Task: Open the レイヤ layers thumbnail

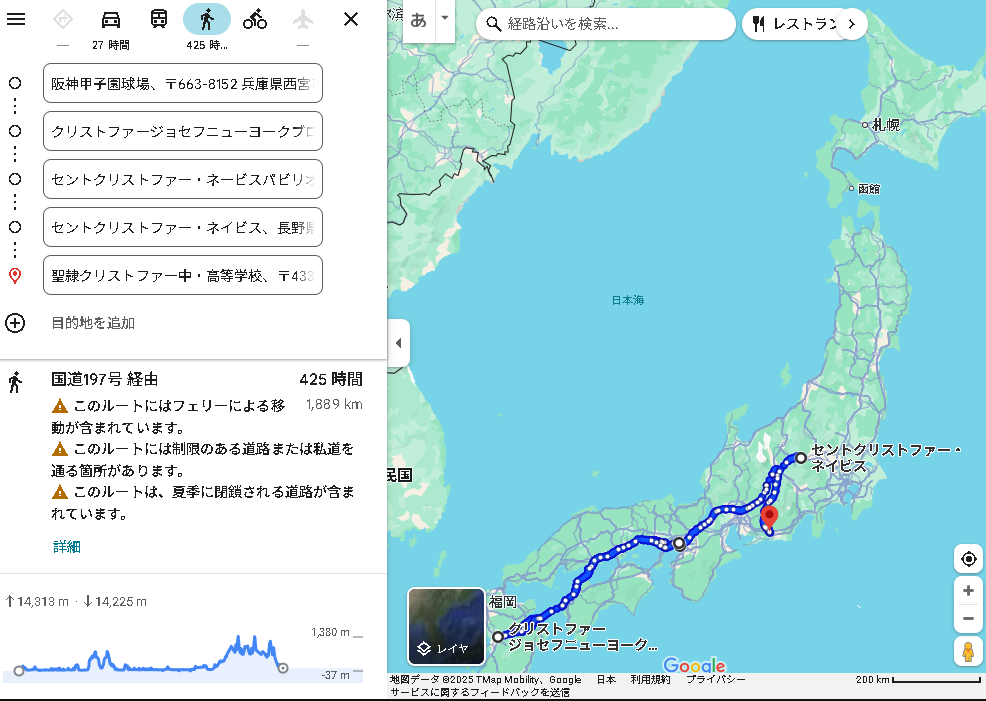Action: point(446,626)
